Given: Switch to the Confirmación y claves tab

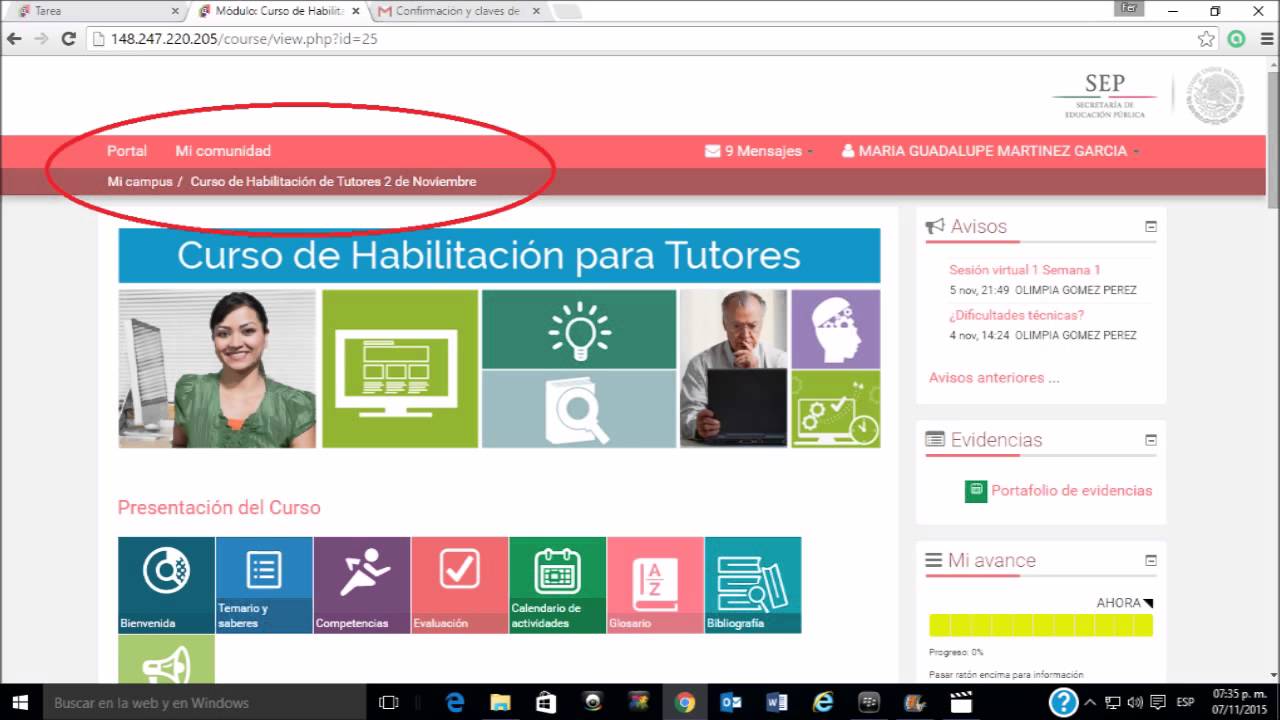Looking at the screenshot, I should point(458,11).
